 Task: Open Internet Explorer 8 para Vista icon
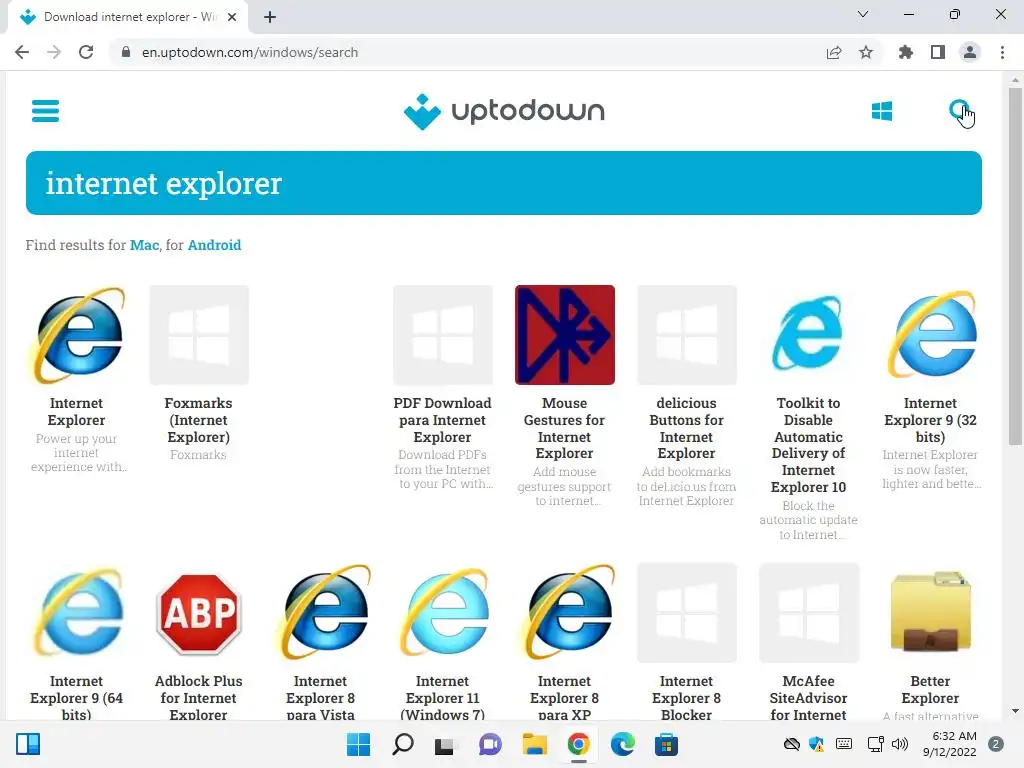pos(321,613)
